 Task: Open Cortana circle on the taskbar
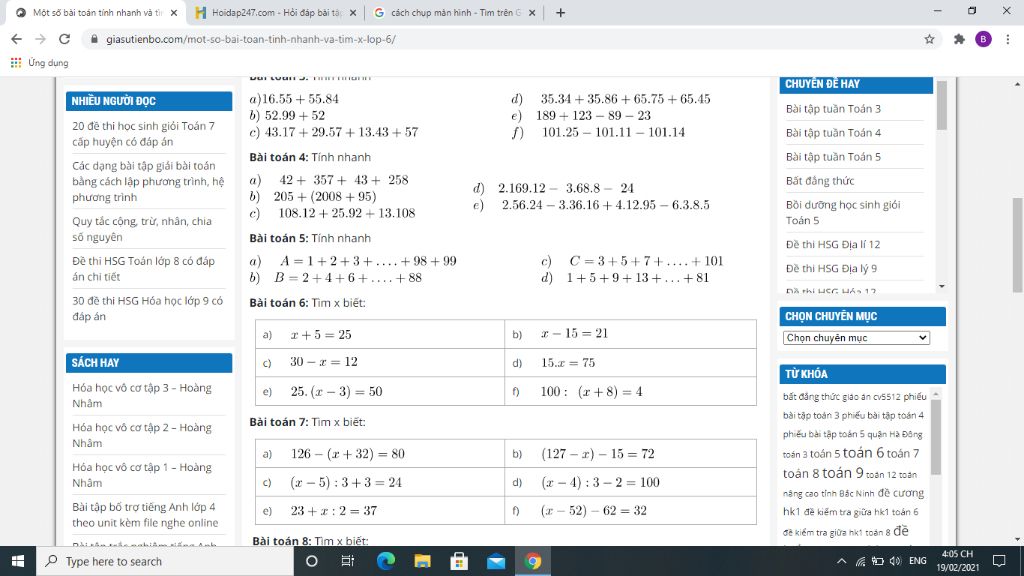click(312, 561)
